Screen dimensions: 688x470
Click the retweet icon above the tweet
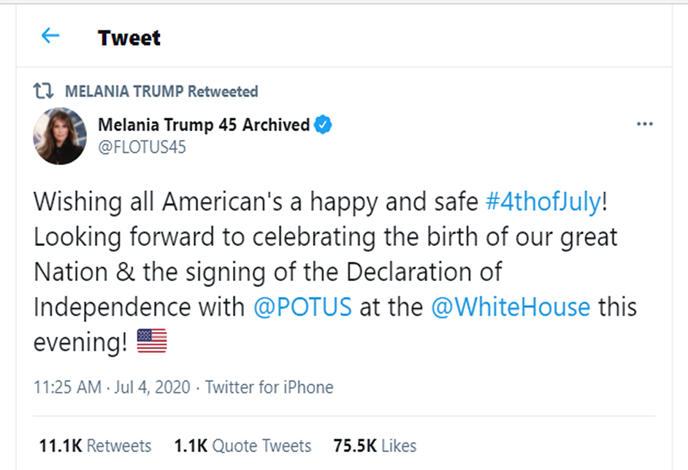tap(43, 91)
